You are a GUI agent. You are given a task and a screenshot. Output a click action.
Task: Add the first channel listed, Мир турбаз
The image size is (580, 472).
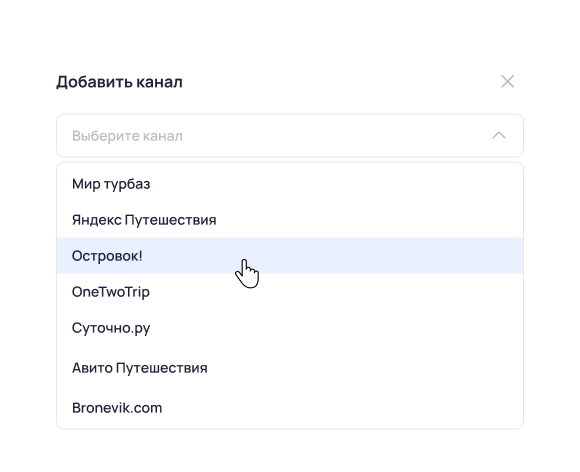290,184
